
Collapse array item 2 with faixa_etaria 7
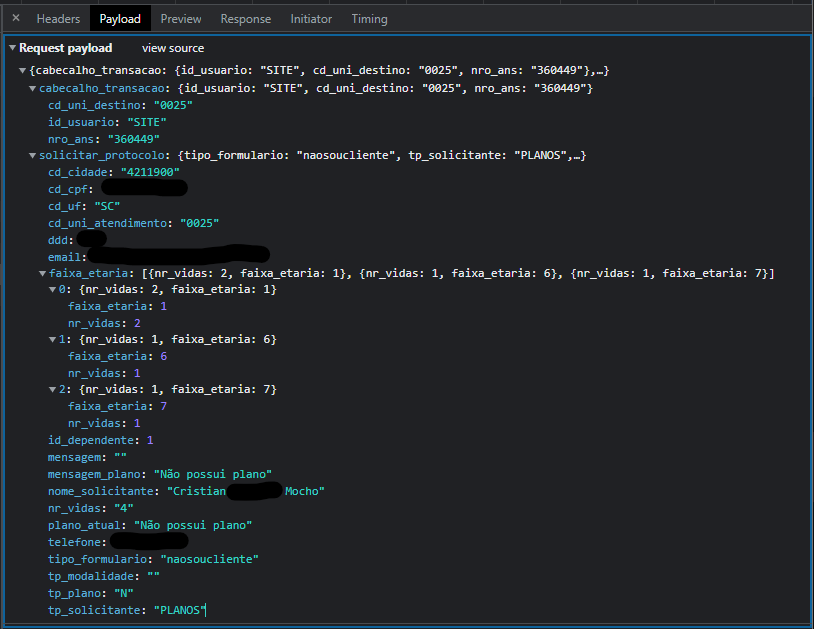[52, 389]
